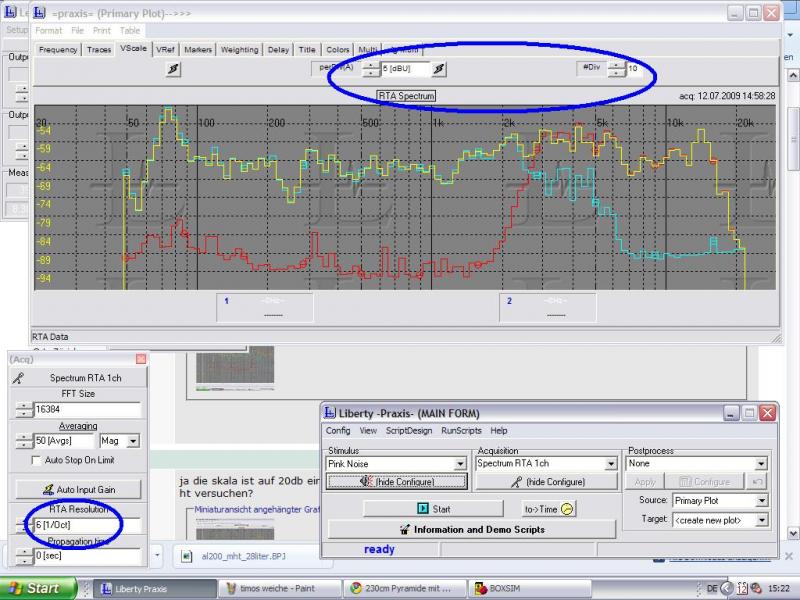Open the Mag averaging mode dropdown

[x=133, y=440]
